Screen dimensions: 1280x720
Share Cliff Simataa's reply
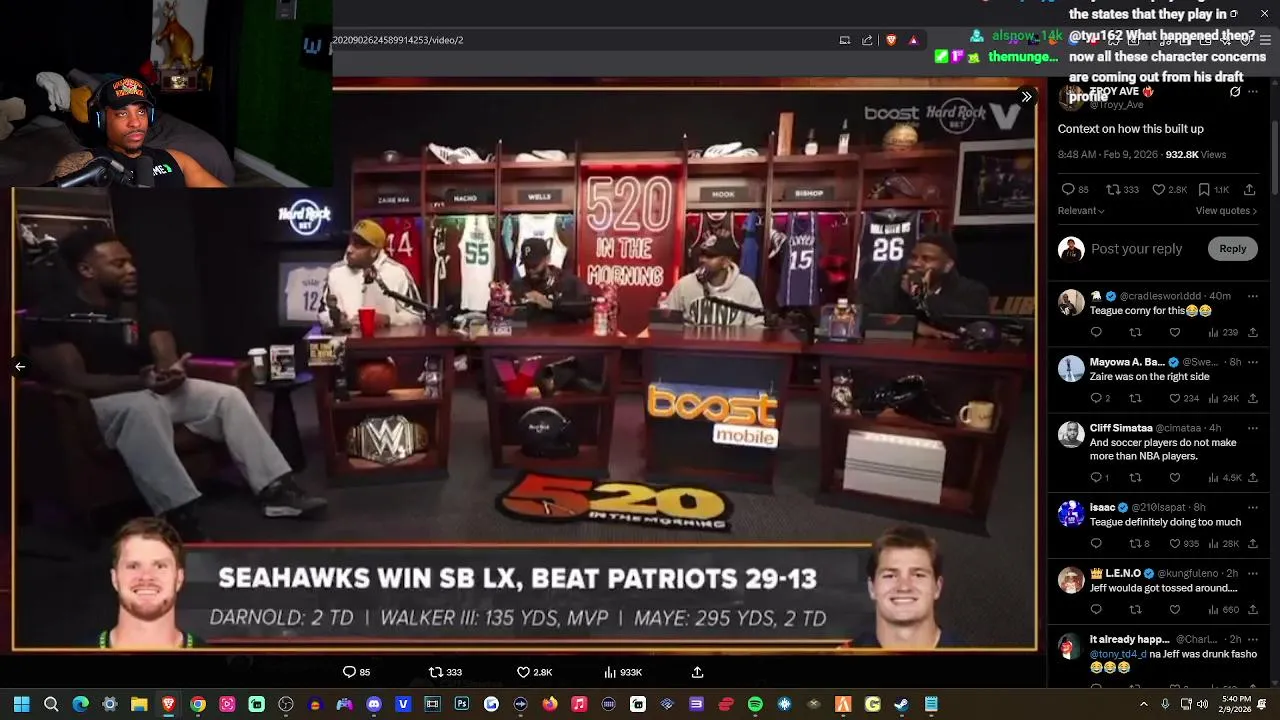[1253, 478]
